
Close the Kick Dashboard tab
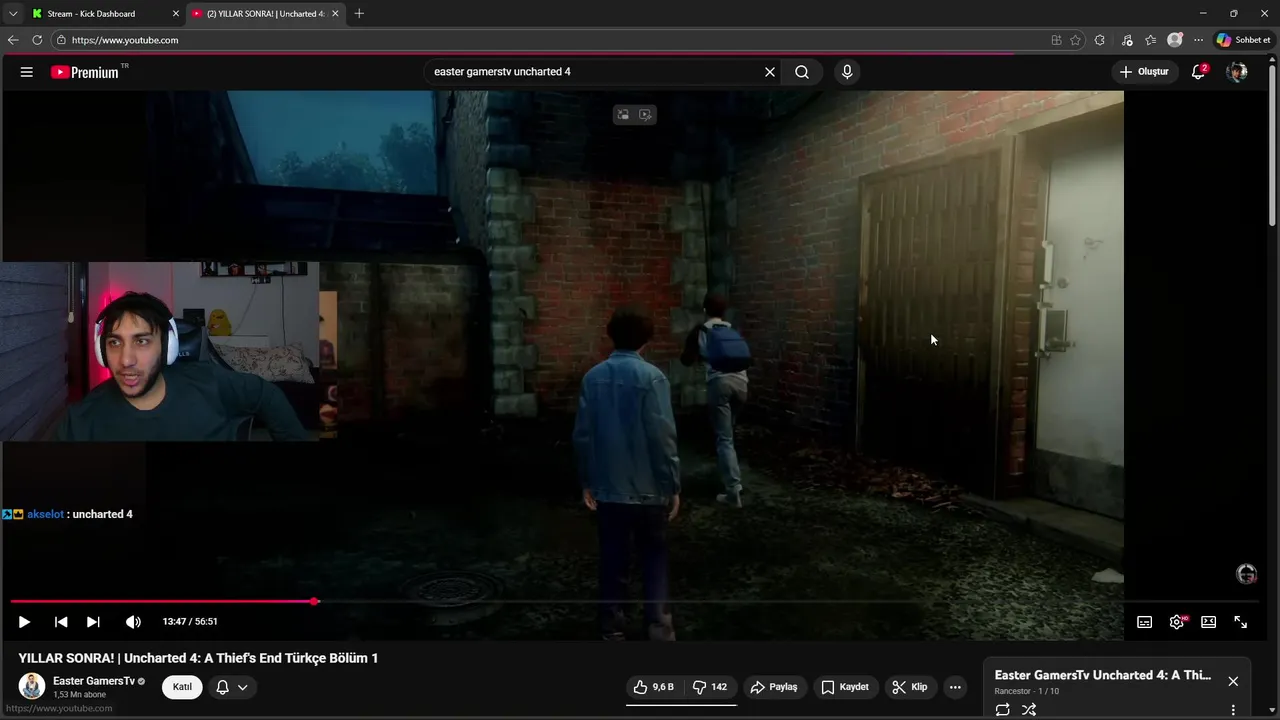point(175,14)
